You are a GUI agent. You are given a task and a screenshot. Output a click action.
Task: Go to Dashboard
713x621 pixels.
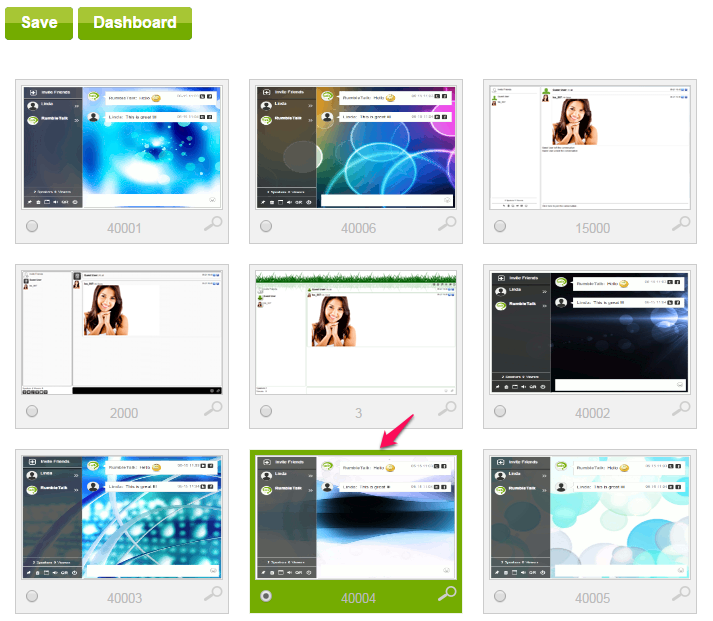[135, 22]
